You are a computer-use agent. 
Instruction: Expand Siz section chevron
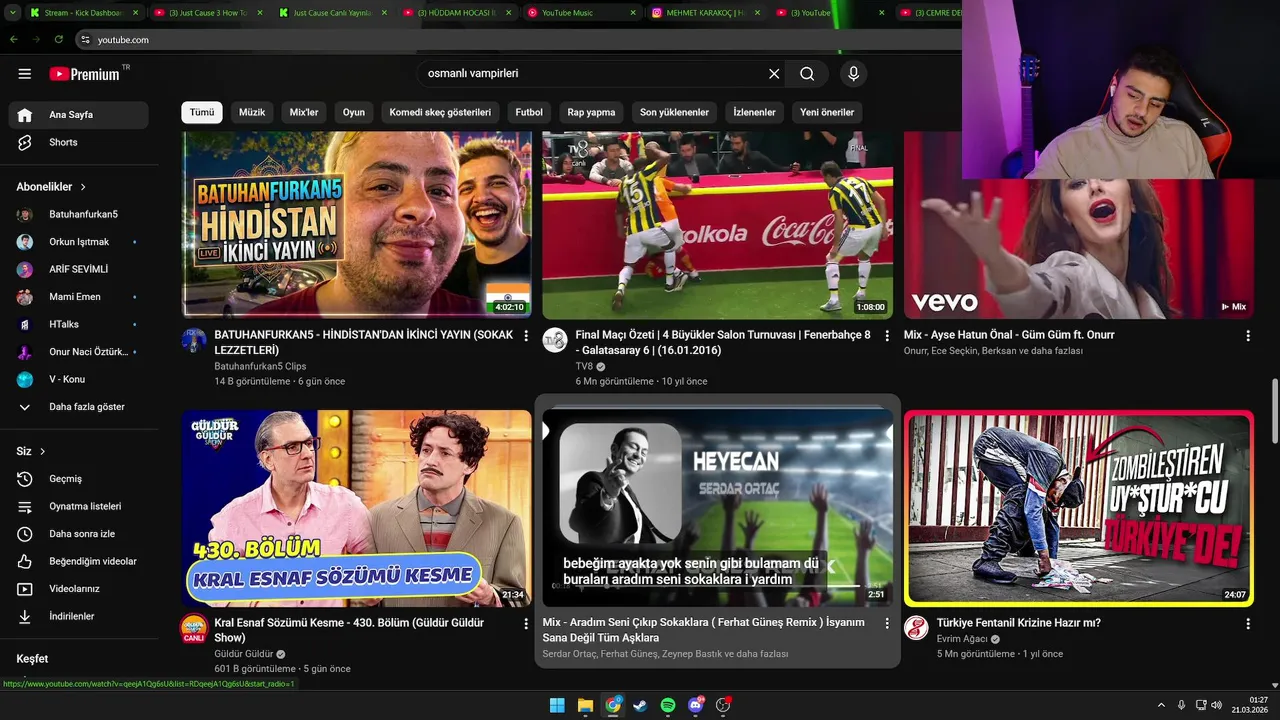[42, 452]
